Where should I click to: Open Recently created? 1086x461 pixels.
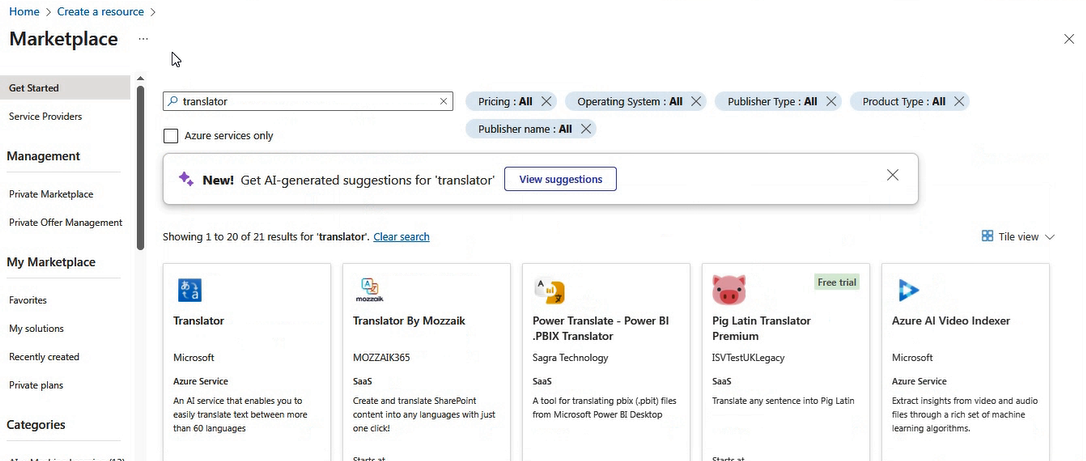pos(44,357)
